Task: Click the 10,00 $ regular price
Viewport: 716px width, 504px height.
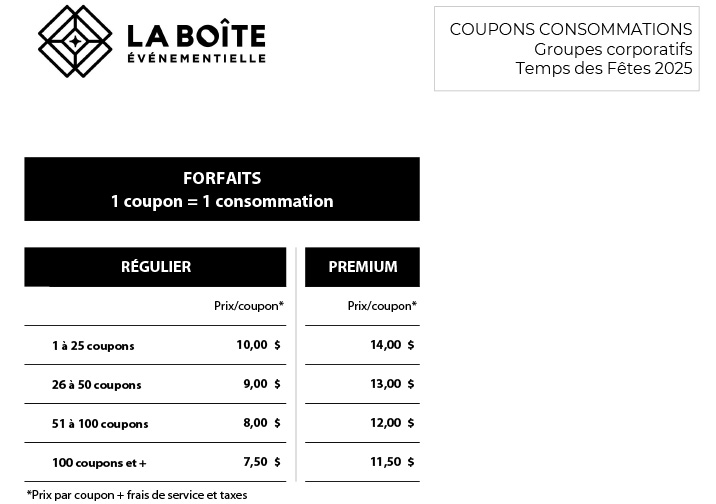Action: (258, 345)
